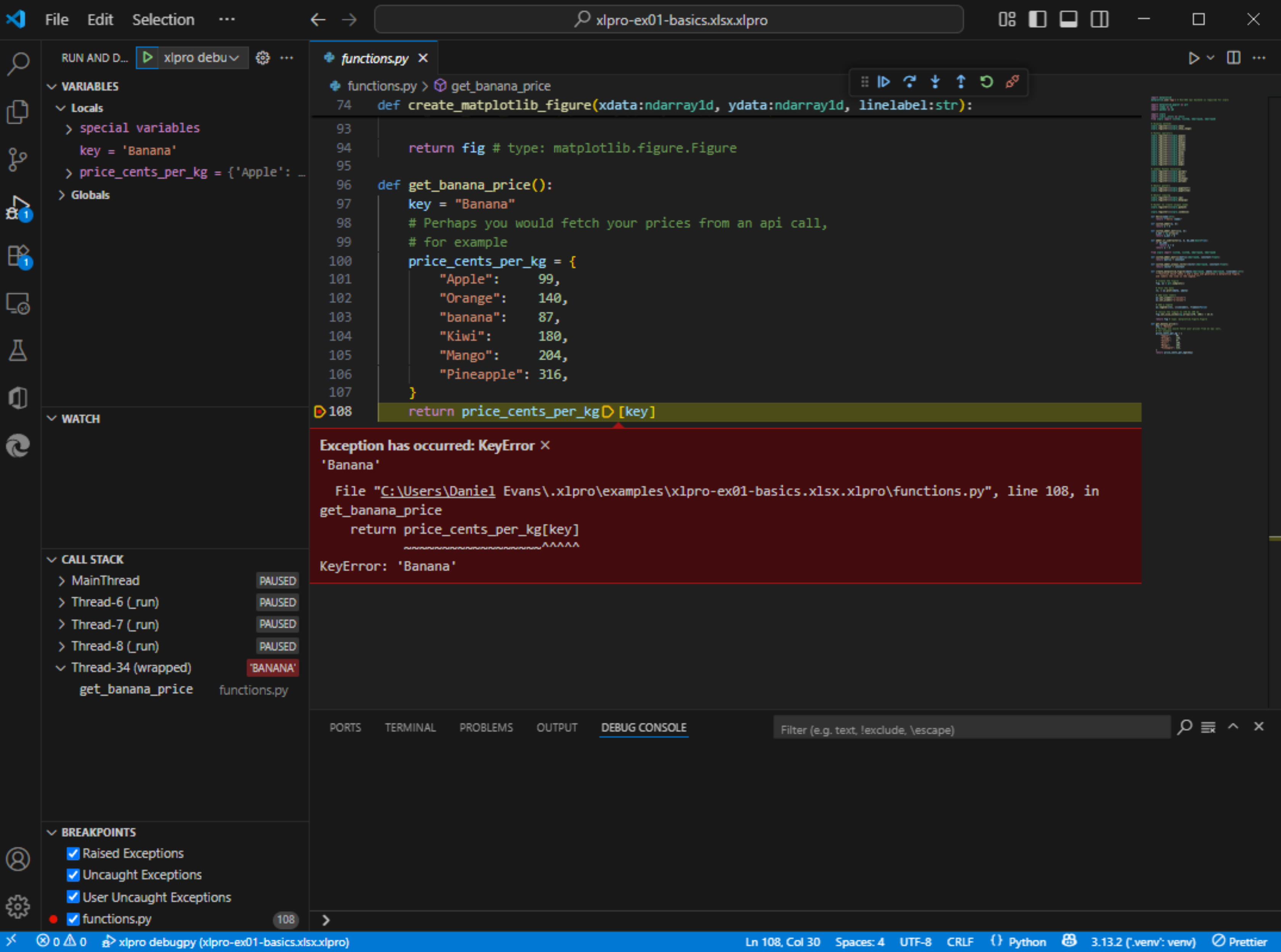Open the Accounts icon
Image resolution: width=1281 pixels, height=952 pixels.
click(x=18, y=859)
